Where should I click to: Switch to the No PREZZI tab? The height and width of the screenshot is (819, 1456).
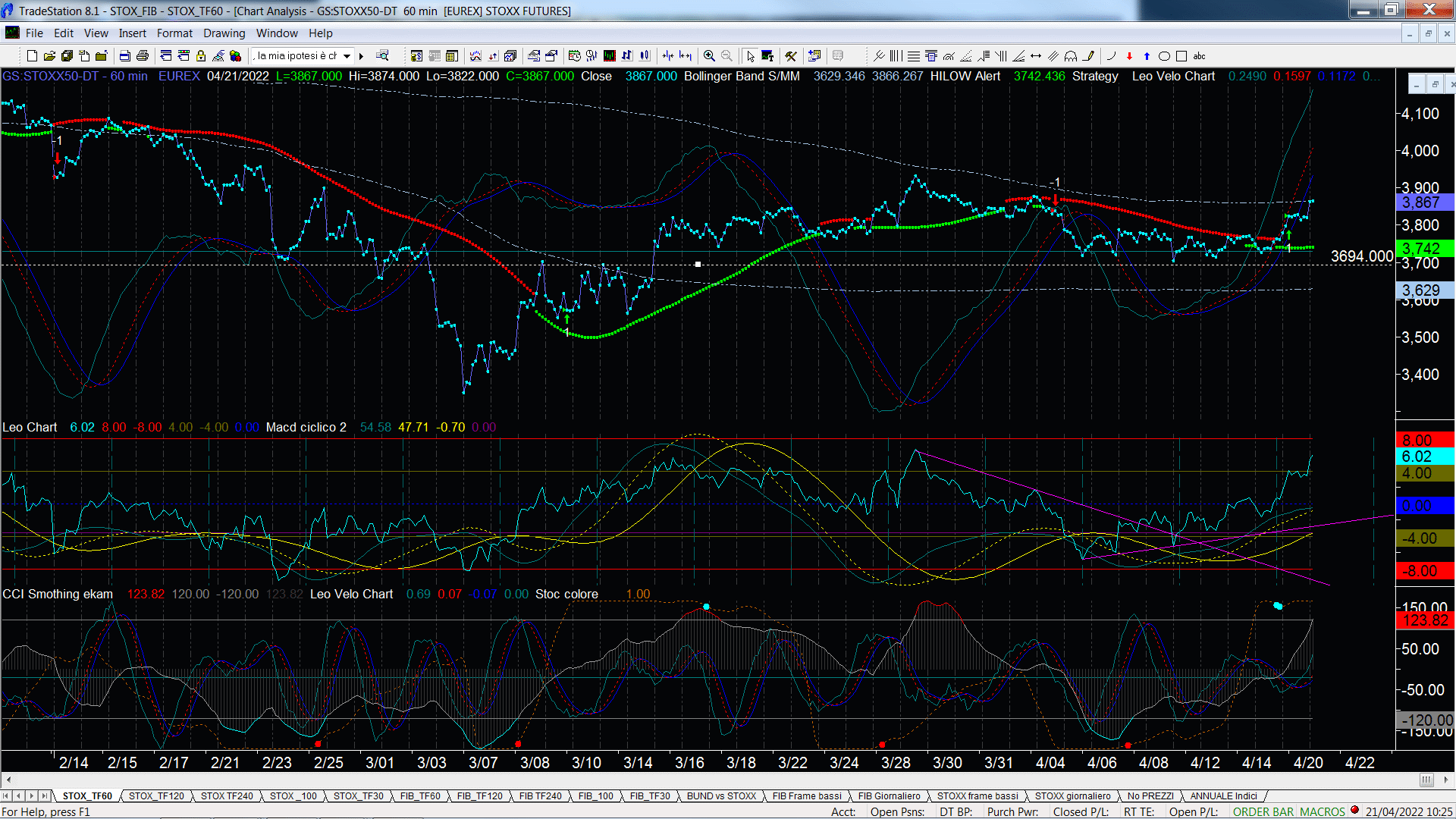1150,796
